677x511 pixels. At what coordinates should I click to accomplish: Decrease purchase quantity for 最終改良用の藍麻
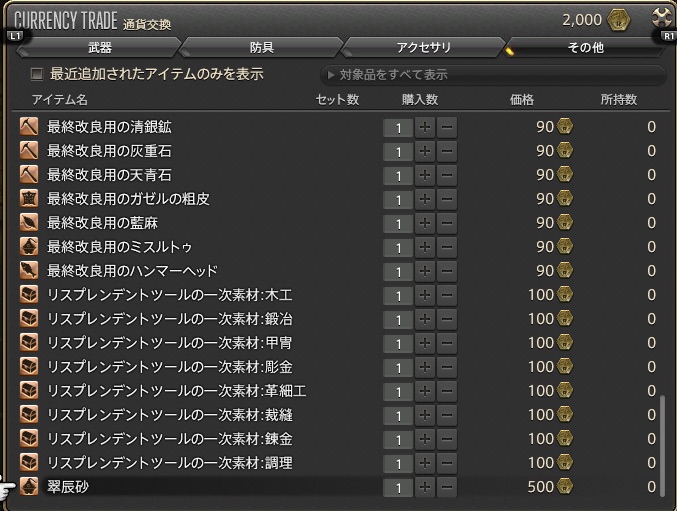click(x=447, y=223)
